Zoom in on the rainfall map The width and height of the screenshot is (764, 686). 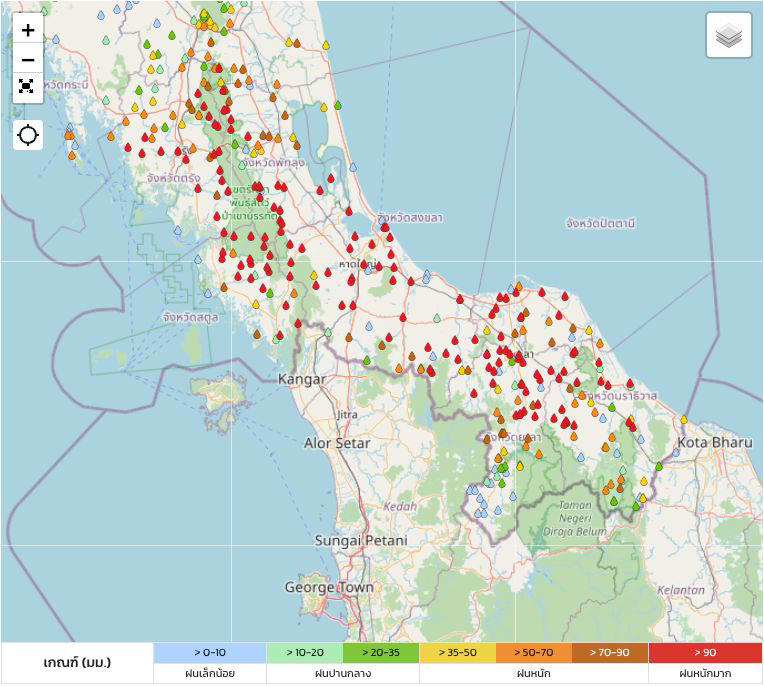[x=28, y=30]
